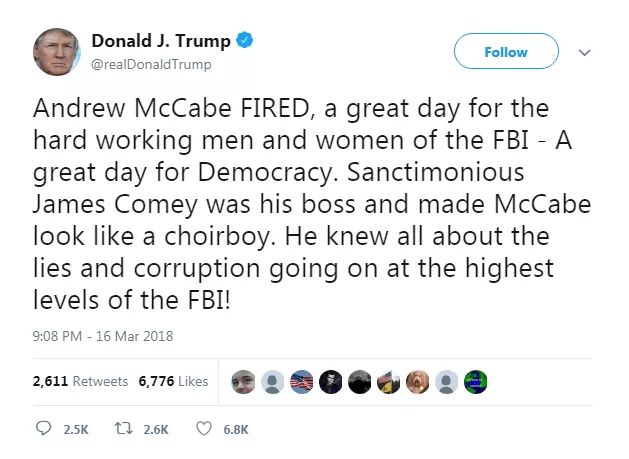Follow the Donald J. Trump account
The height and width of the screenshot is (459, 629).
point(506,52)
